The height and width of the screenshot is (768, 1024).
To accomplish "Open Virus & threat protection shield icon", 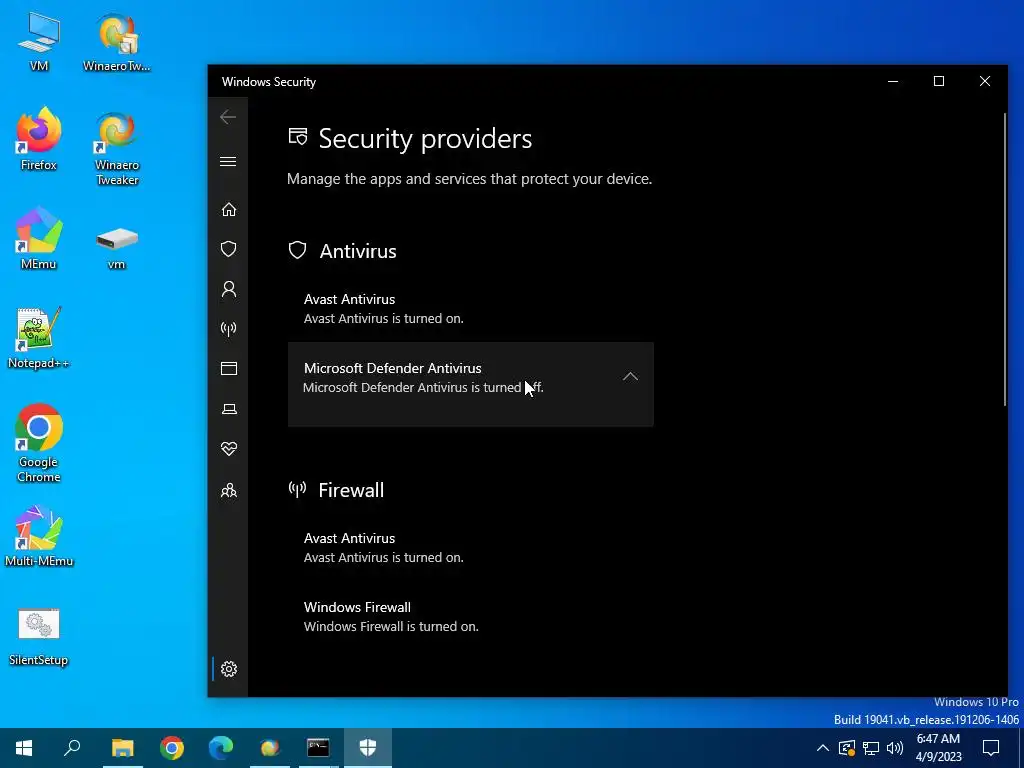I will (229, 249).
